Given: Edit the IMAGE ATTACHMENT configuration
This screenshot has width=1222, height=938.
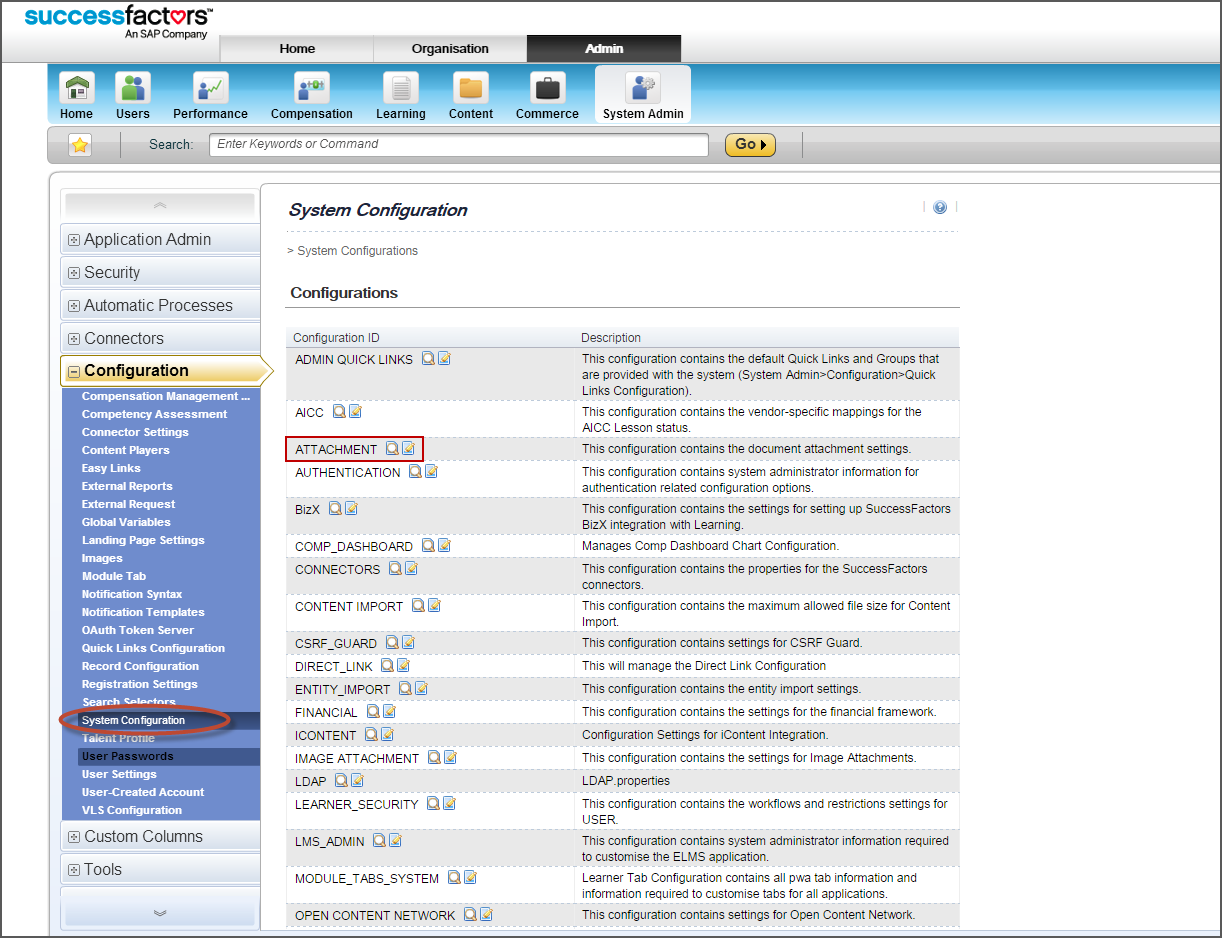Looking at the screenshot, I should point(450,757).
